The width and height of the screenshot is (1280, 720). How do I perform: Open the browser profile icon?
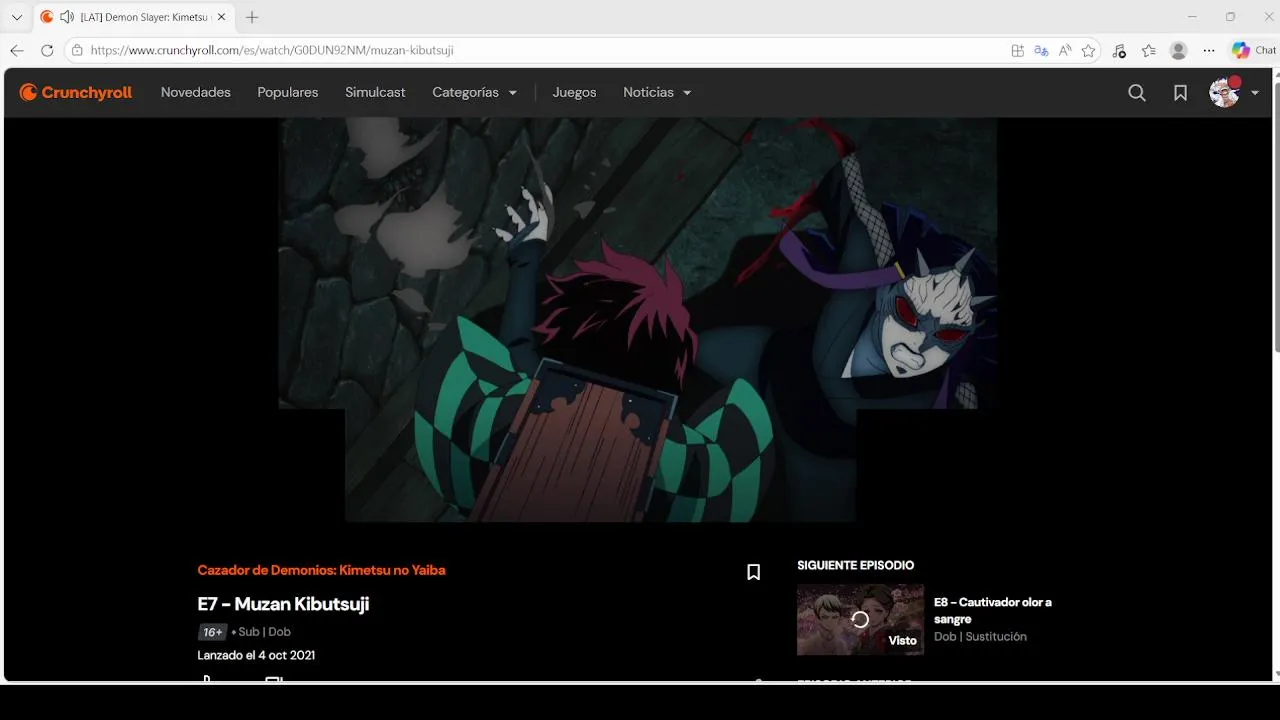tap(1179, 50)
